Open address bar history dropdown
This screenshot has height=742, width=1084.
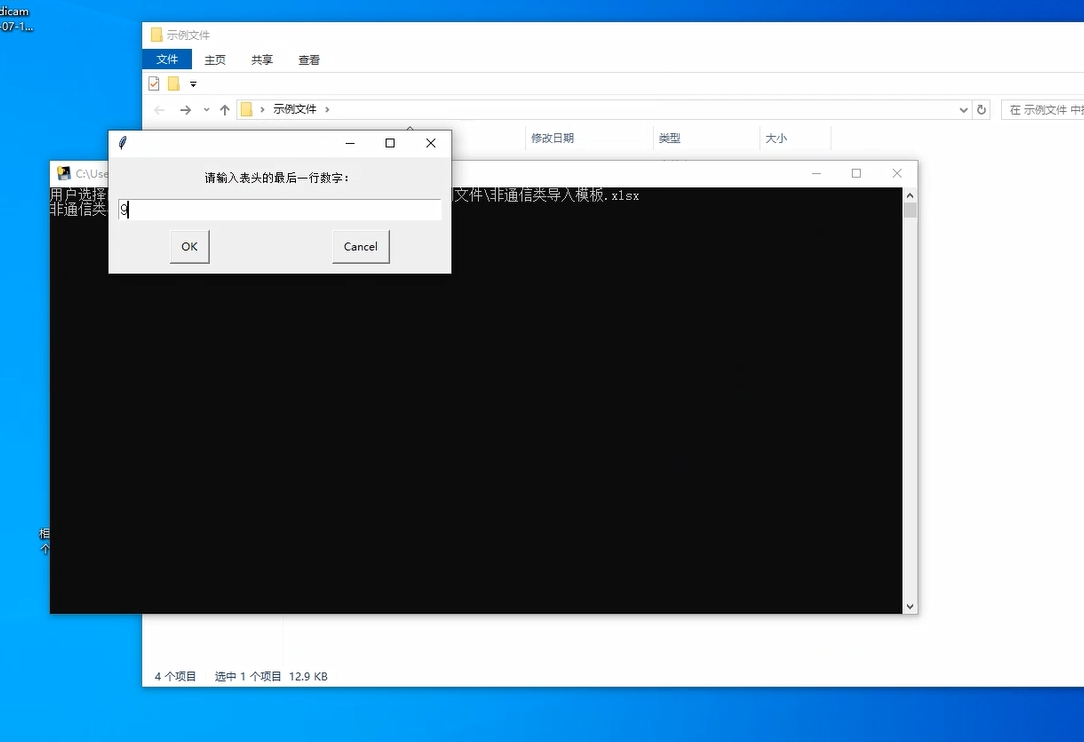point(964,110)
